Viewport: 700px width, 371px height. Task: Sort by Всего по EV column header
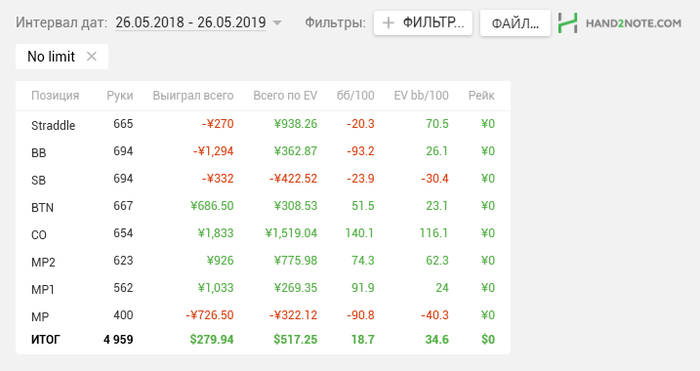[x=285, y=96]
